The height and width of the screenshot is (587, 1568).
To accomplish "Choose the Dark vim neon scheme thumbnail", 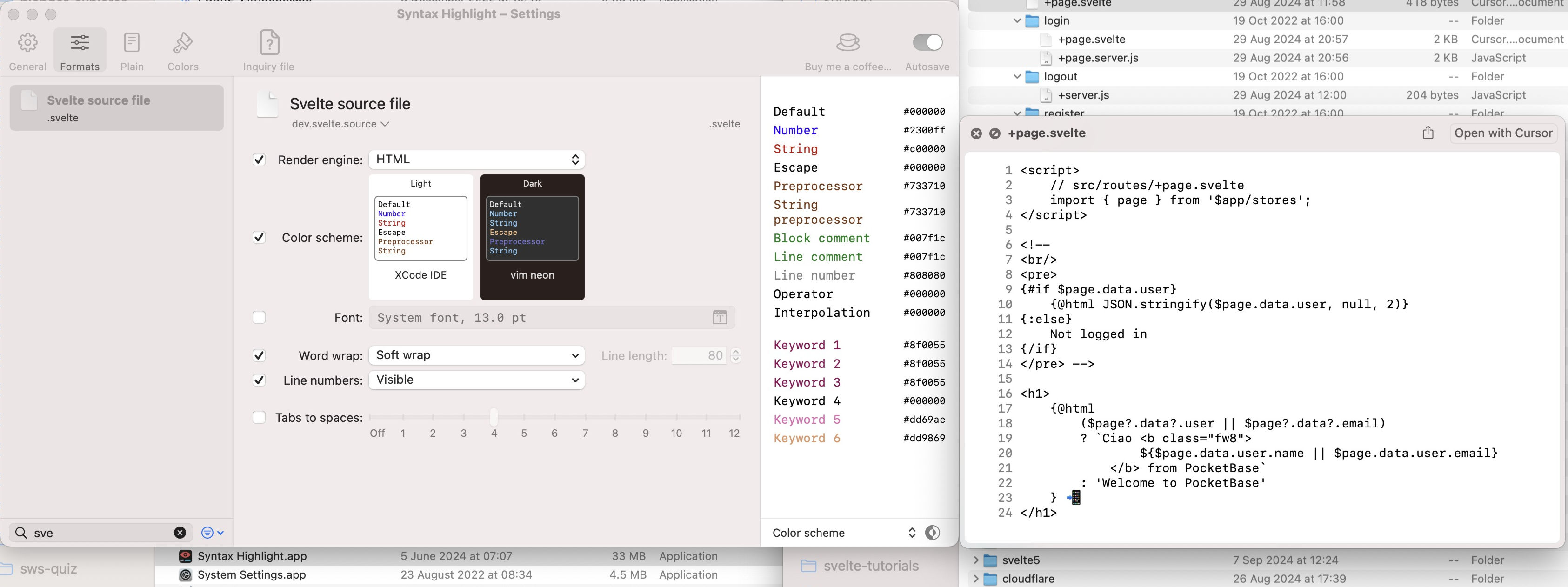I will [x=532, y=237].
